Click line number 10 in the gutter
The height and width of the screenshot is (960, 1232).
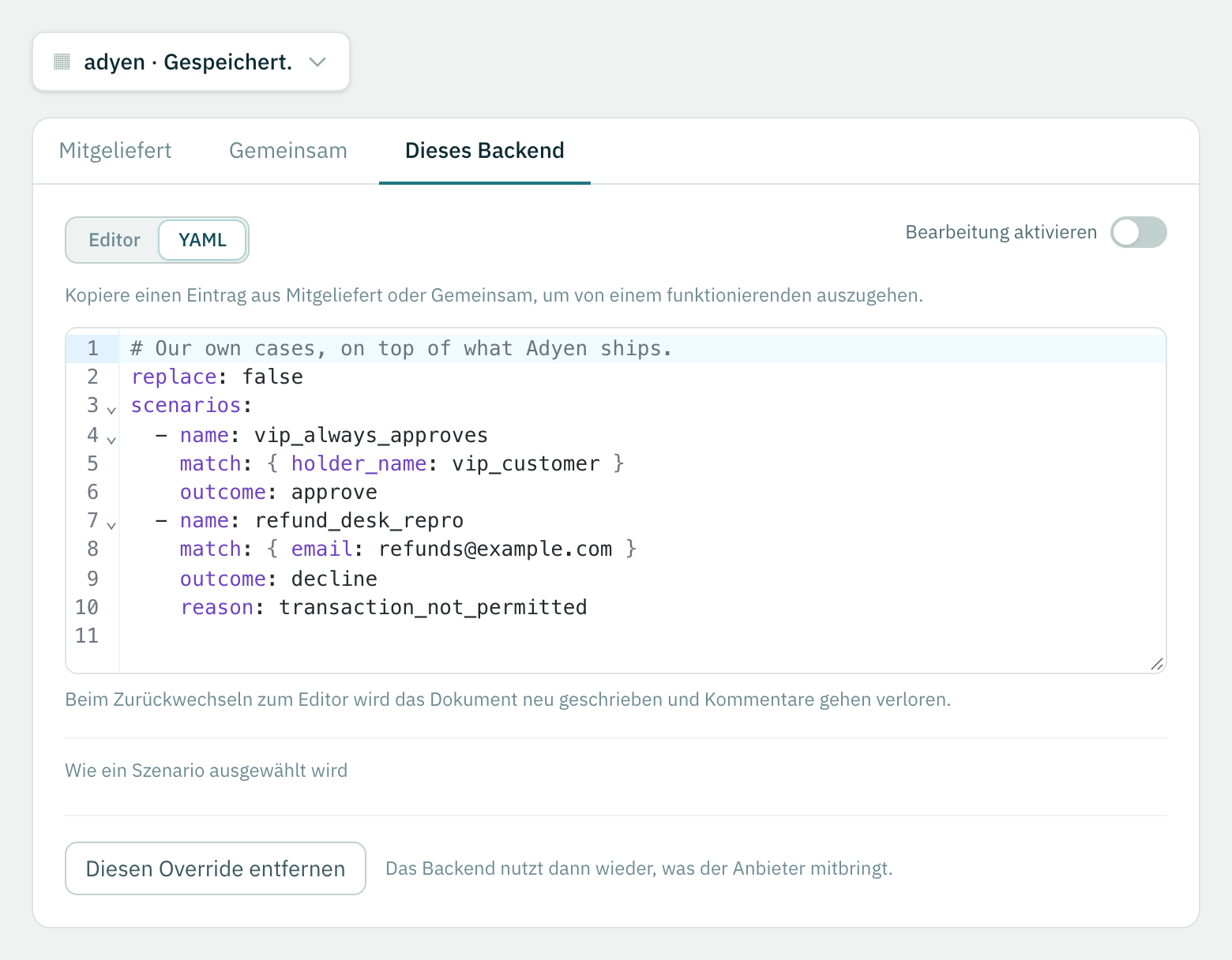(x=87, y=607)
